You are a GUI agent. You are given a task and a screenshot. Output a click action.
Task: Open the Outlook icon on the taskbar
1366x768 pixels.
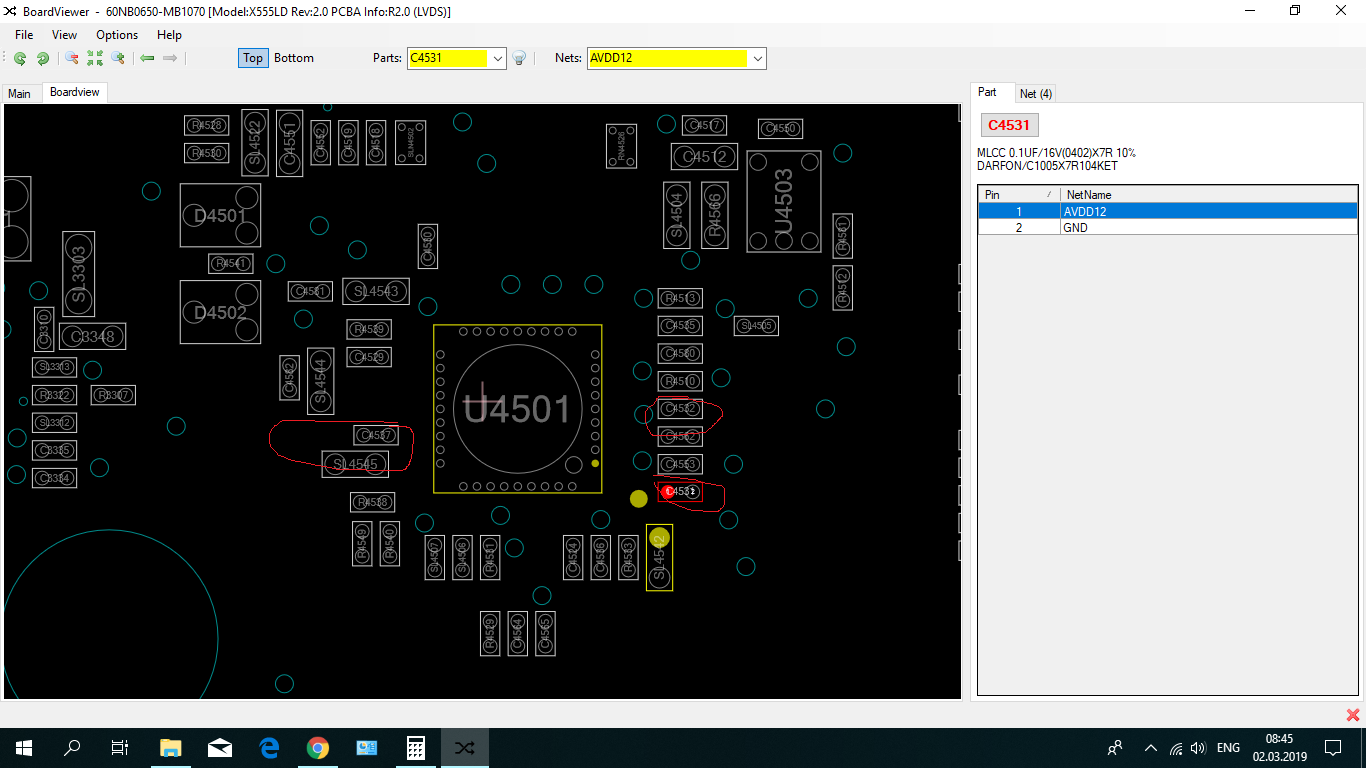(366, 747)
